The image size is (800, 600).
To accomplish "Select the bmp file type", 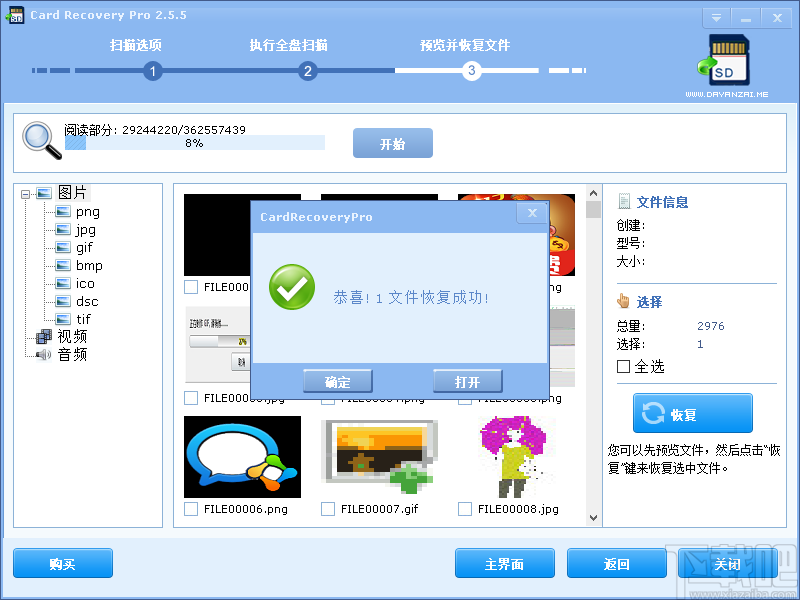I will tap(89, 266).
